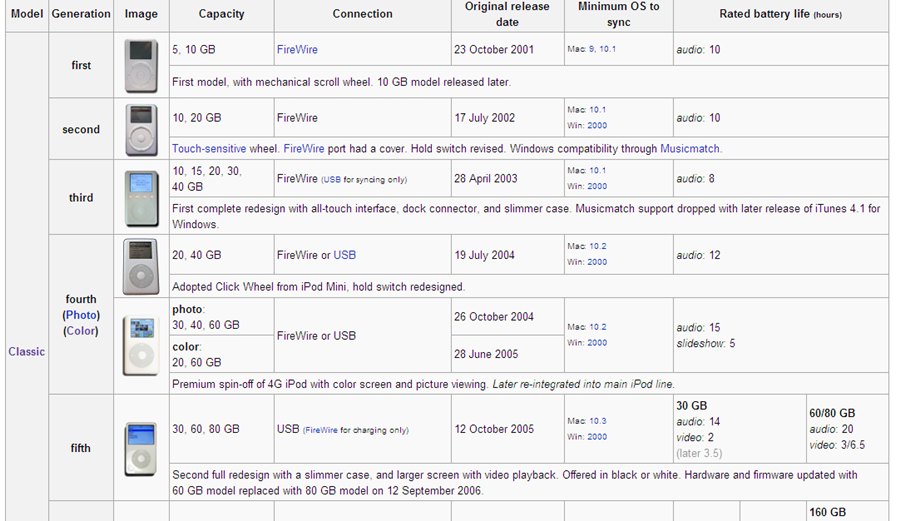
Task: Open USB link in third generation connection
Action: [x=331, y=180]
